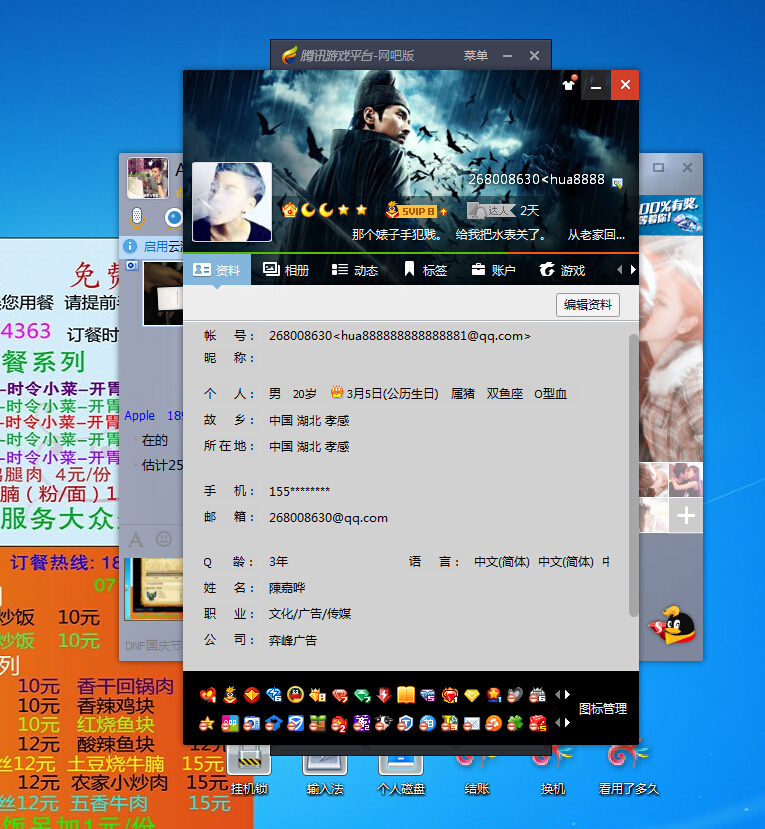
Task: Click the red dice icon numbered 5
Action: (538, 723)
